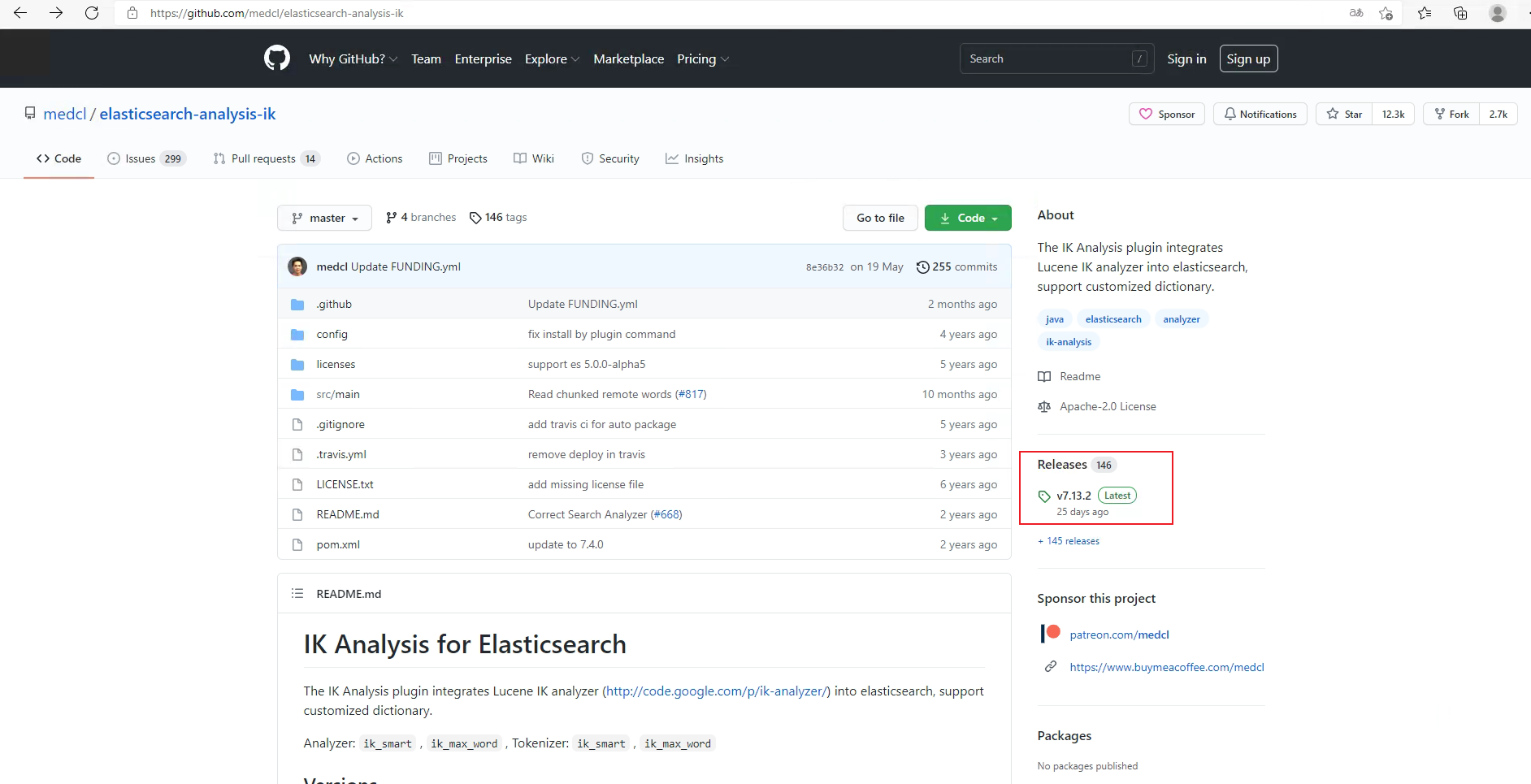Open the green Code dropdown

click(x=968, y=218)
